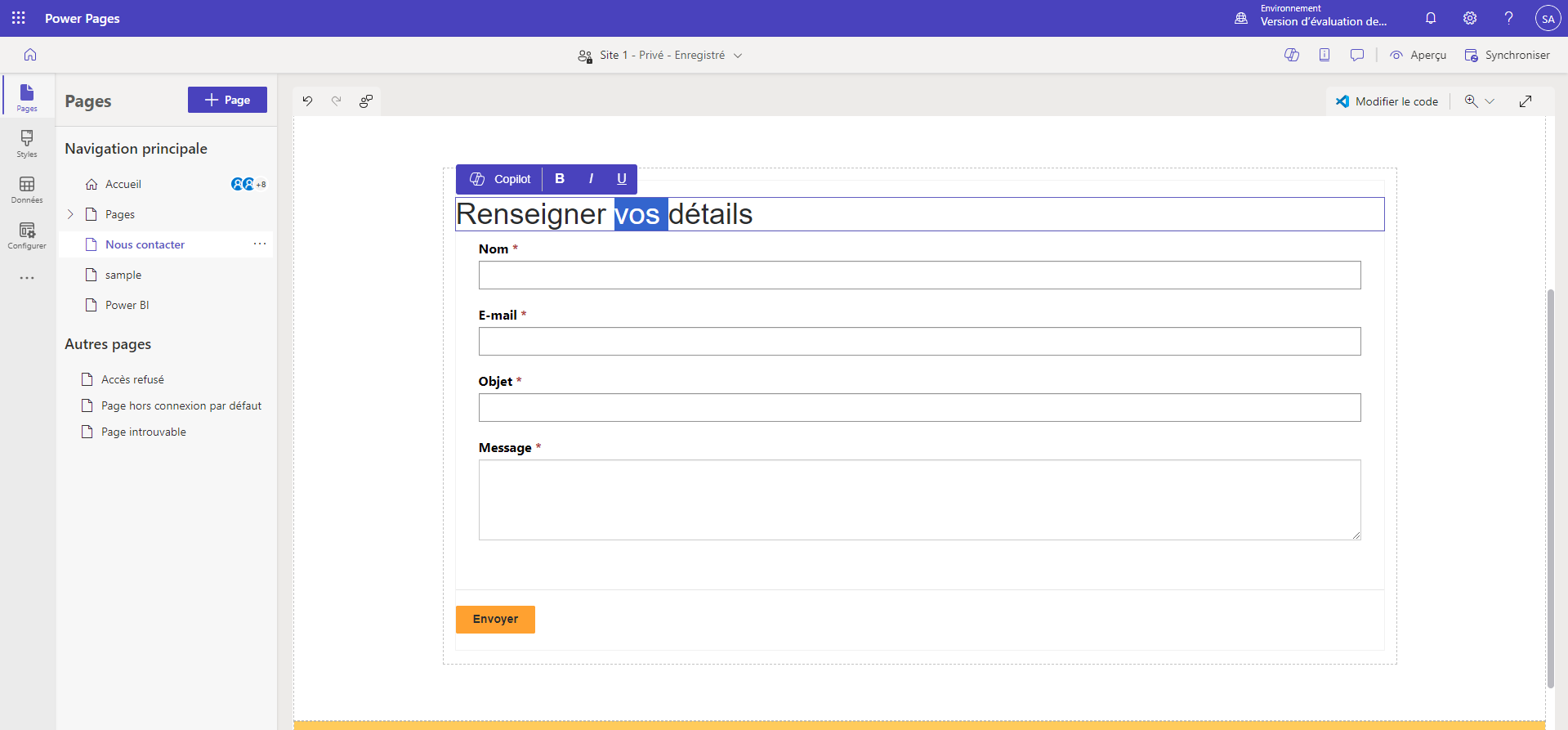Click the Environnement name in header
The width and height of the screenshot is (1568, 730).
coord(1323,22)
